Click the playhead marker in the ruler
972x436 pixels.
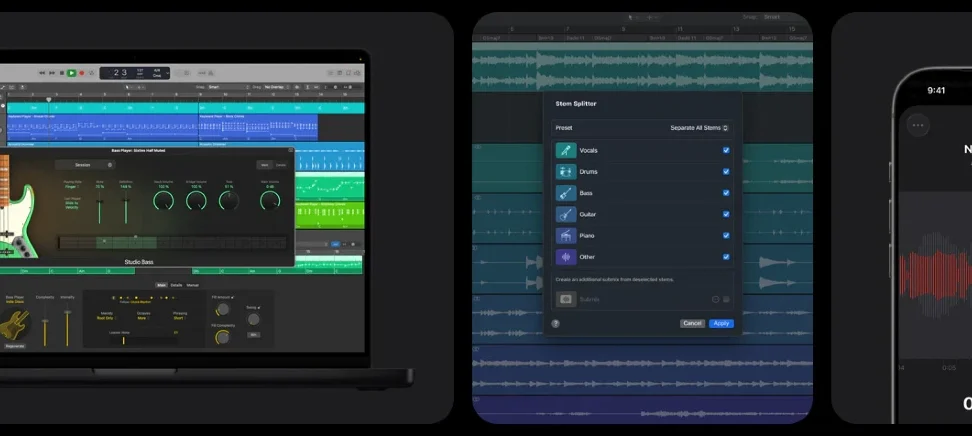(x=48, y=99)
